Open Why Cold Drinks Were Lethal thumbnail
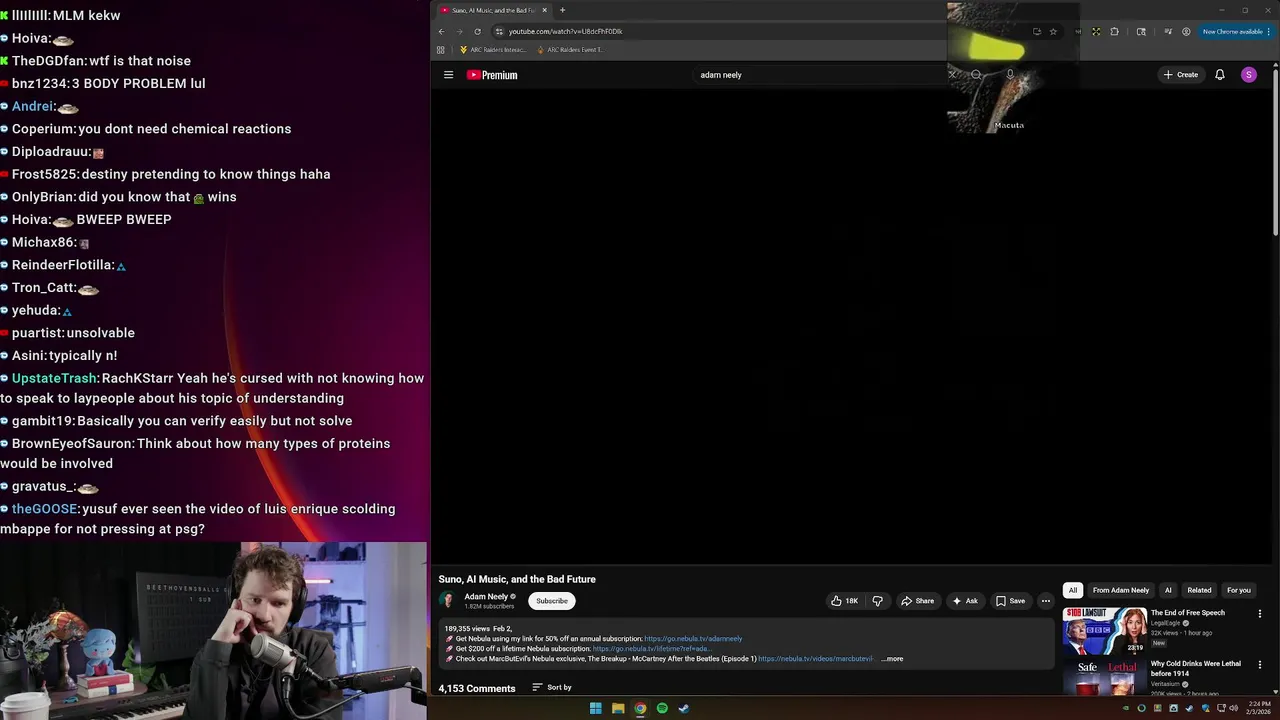Viewport: 1280px width, 720px height. tap(1105, 677)
